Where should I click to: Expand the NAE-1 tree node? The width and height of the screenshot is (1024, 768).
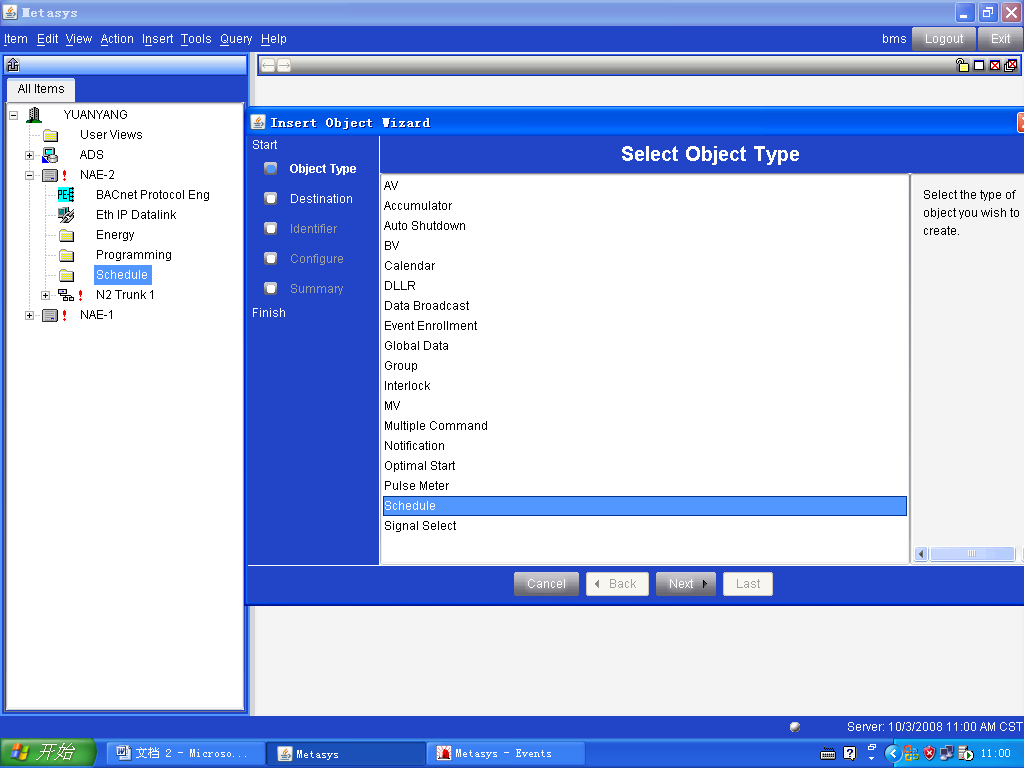(30, 315)
